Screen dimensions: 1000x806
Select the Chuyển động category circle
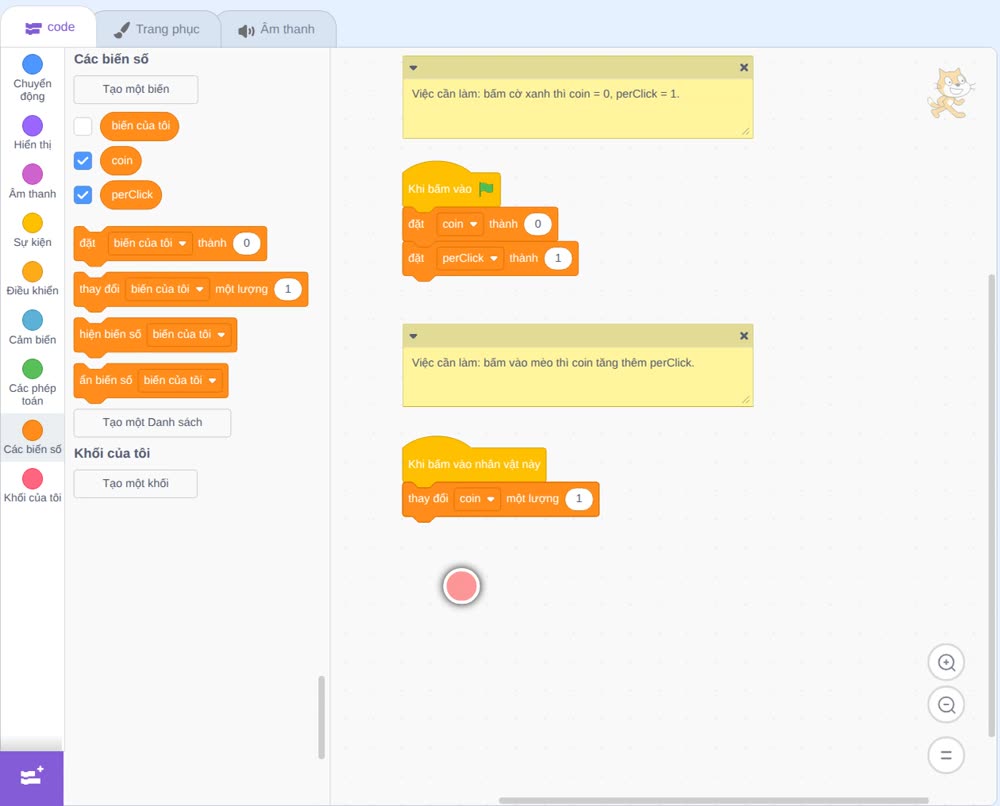coord(33,64)
